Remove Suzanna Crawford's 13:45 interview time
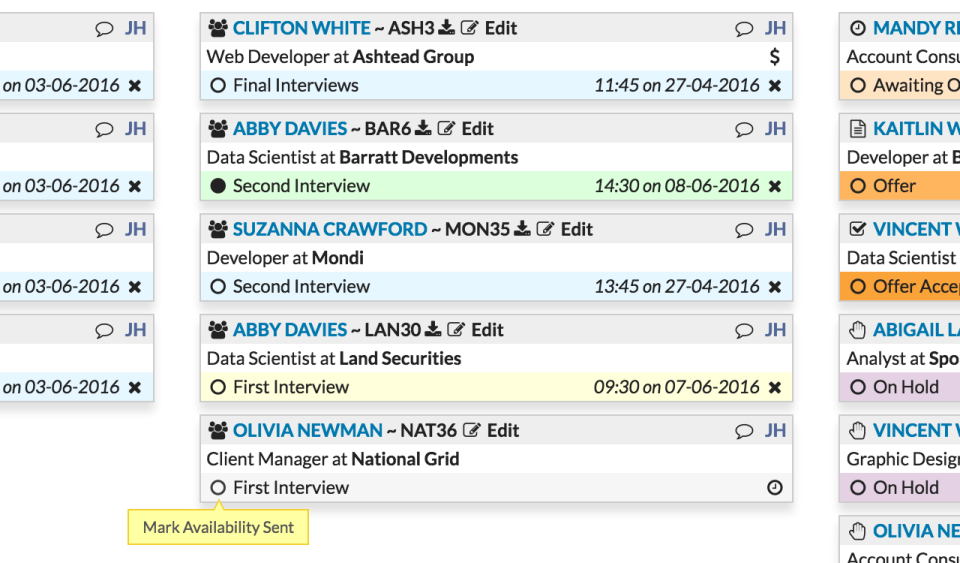The height and width of the screenshot is (563, 960). point(774,287)
